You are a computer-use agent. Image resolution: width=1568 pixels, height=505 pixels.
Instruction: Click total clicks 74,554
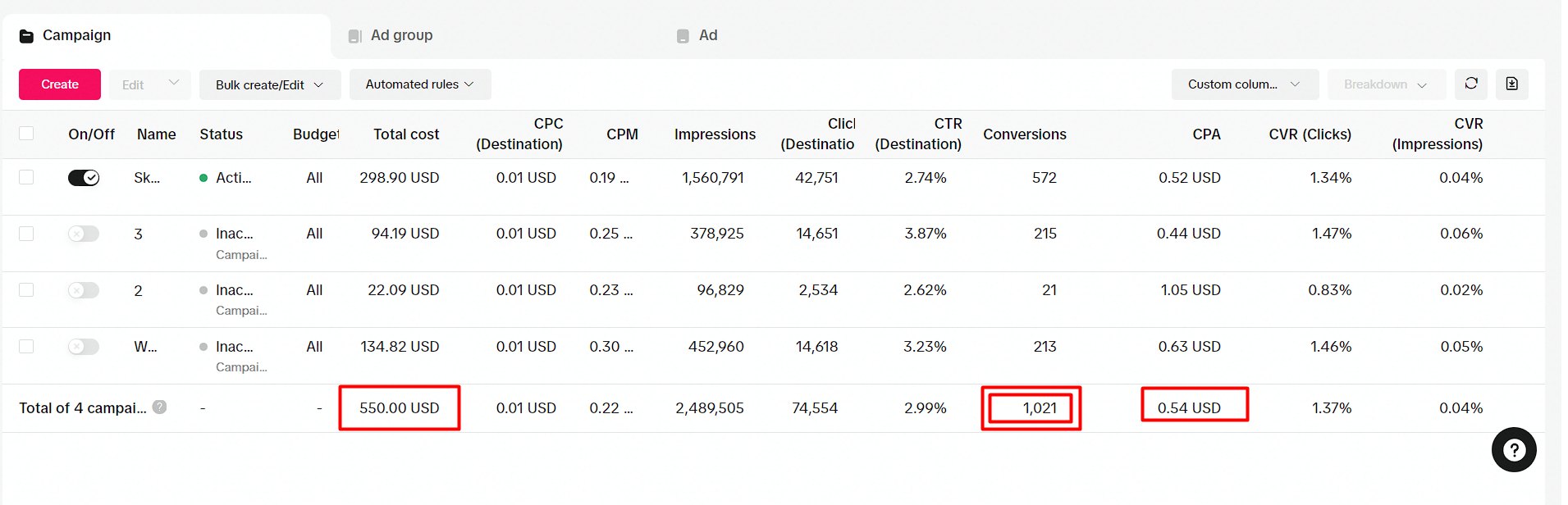(815, 407)
